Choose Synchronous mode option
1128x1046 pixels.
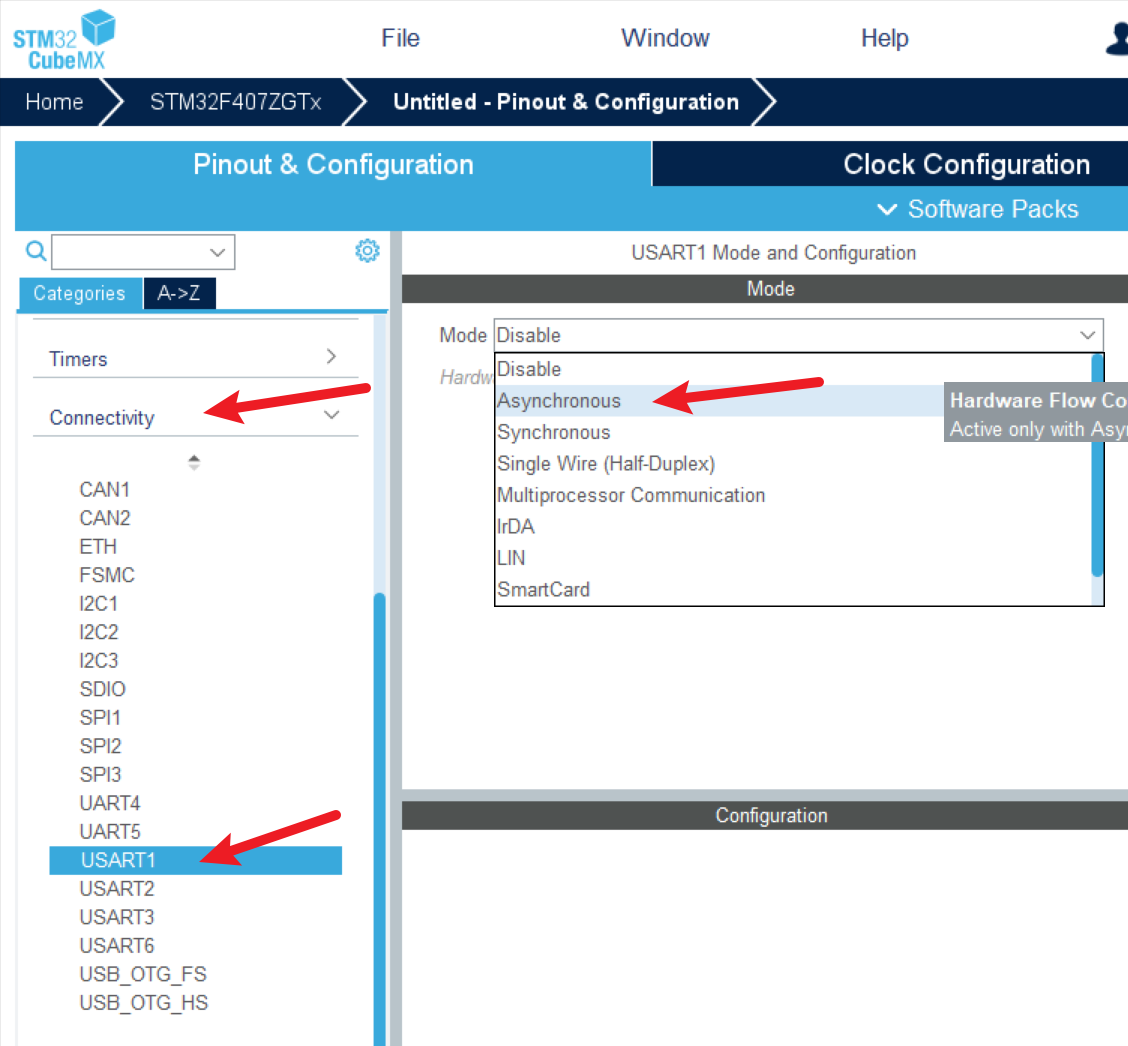pyautogui.click(x=793, y=432)
